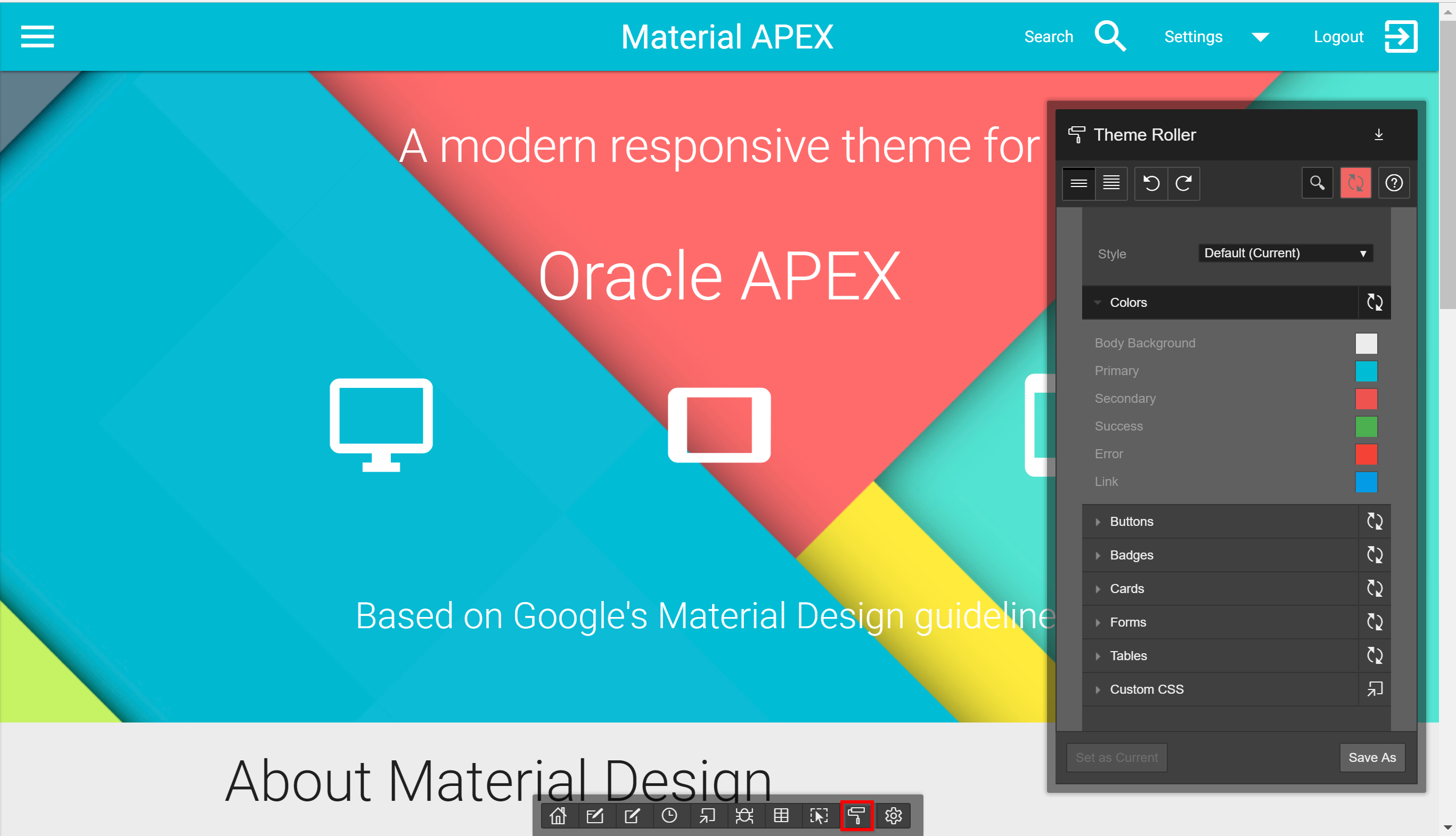1456x836 pixels.
Task: Click the Theme Roller undo arrow
Action: click(x=1151, y=183)
